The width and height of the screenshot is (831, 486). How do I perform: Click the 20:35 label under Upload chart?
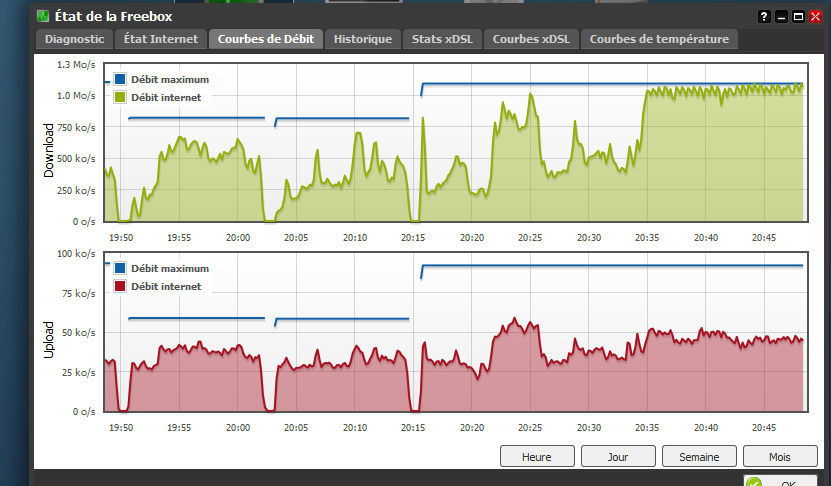click(647, 428)
